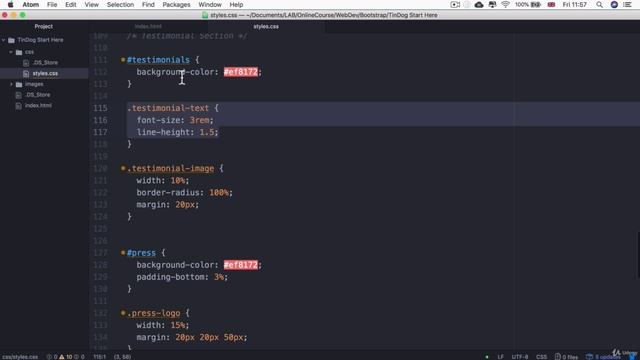Select .DS_Store inside css folder

[44, 62]
